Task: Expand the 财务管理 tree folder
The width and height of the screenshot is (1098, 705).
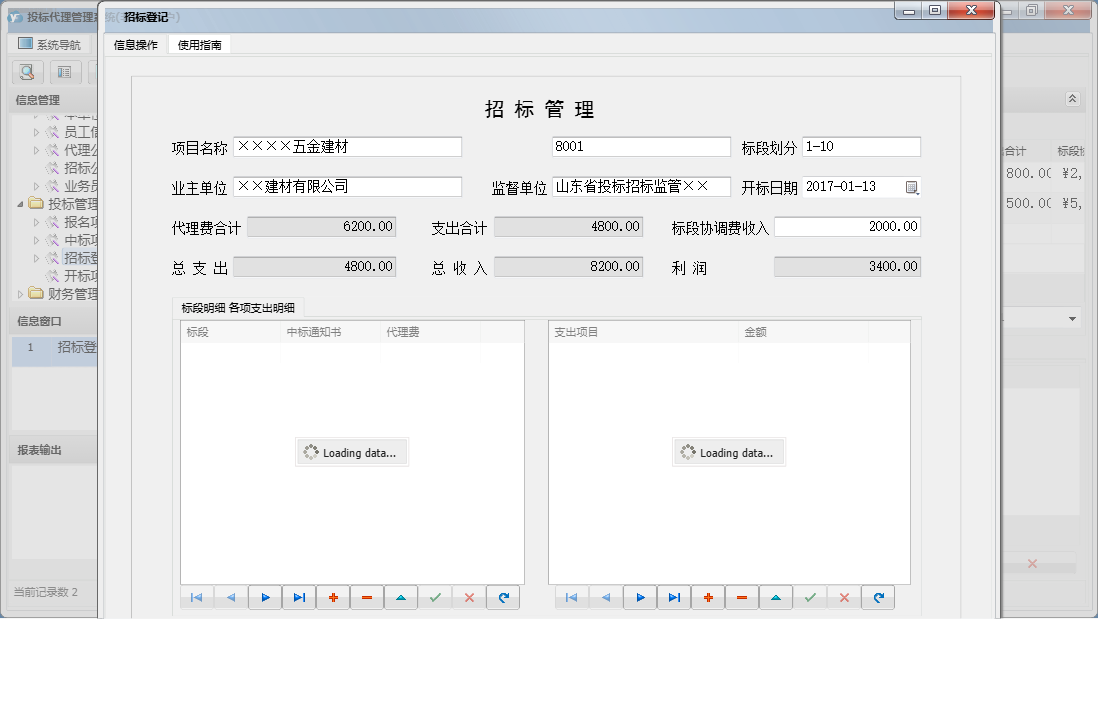Action: click(21, 294)
